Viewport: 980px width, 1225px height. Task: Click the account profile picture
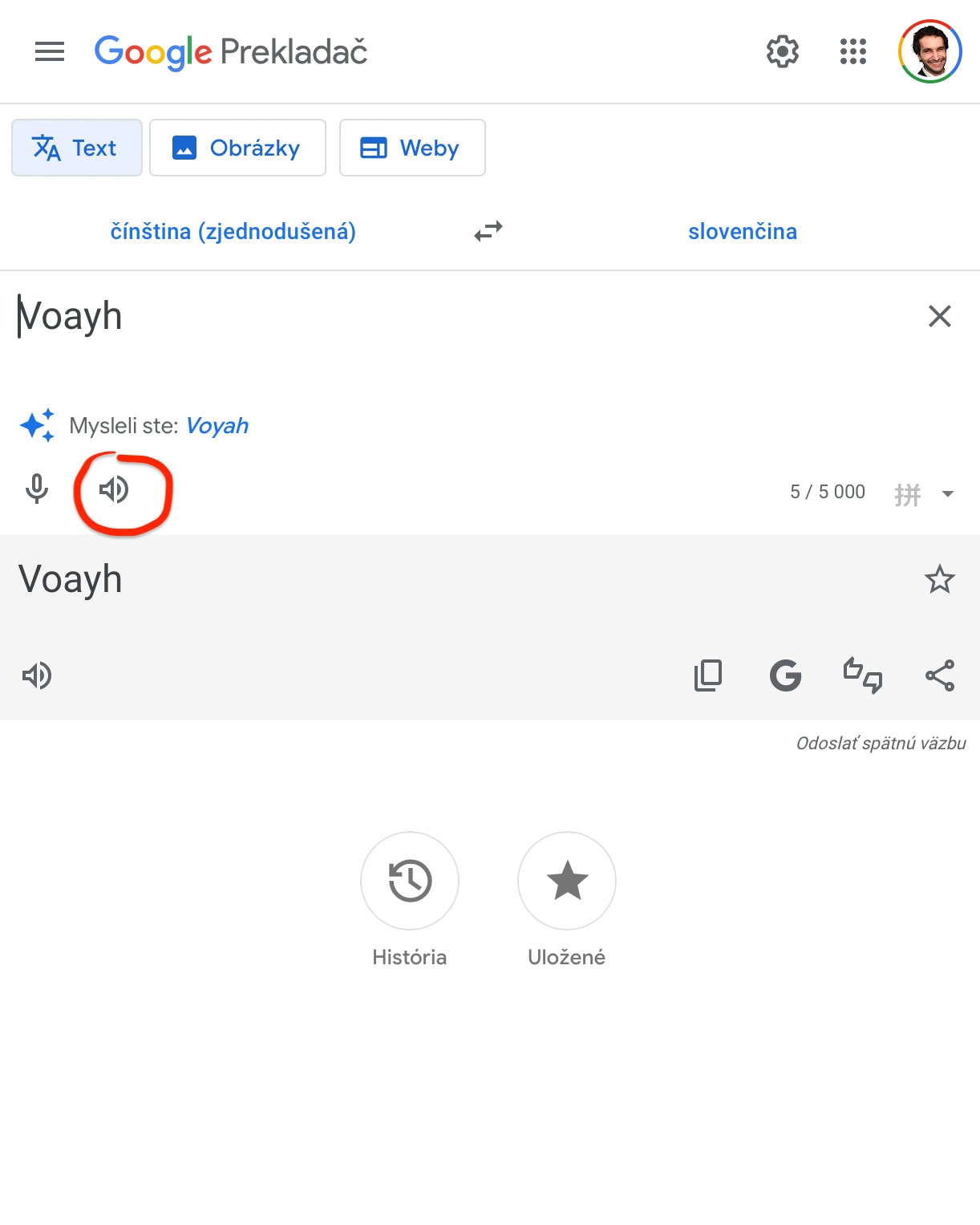click(x=929, y=52)
